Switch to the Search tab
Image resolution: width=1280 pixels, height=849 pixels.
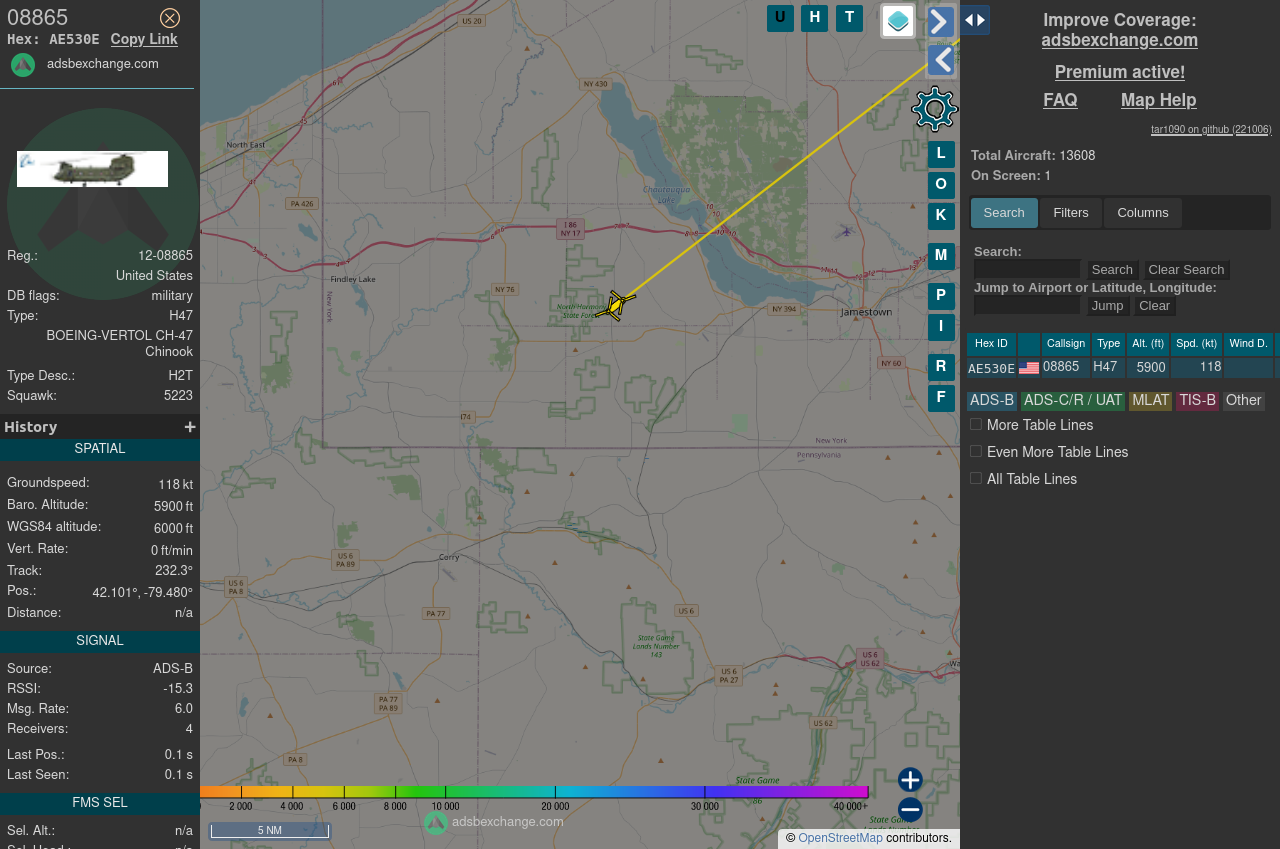pos(1004,213)
